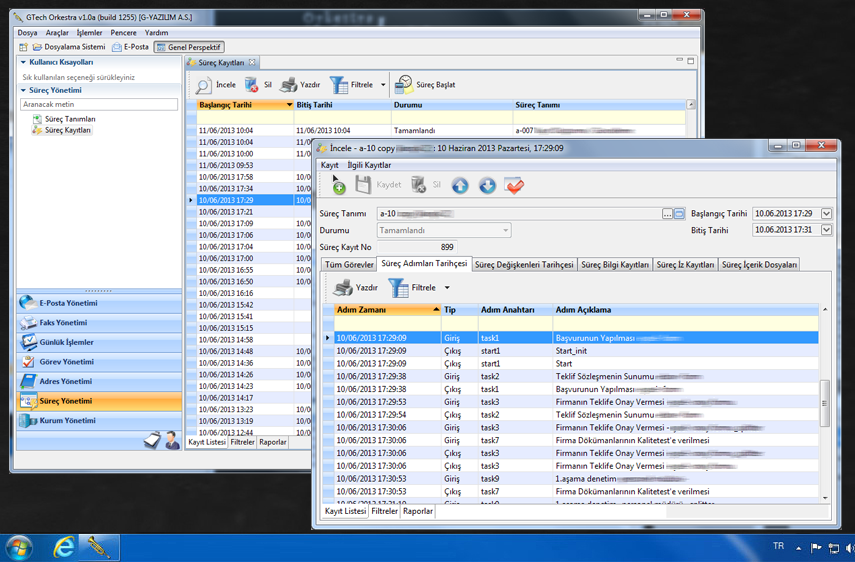Click the Sil delete icon in Süreç Kayıtları toolbar

[x=252, y=85]
